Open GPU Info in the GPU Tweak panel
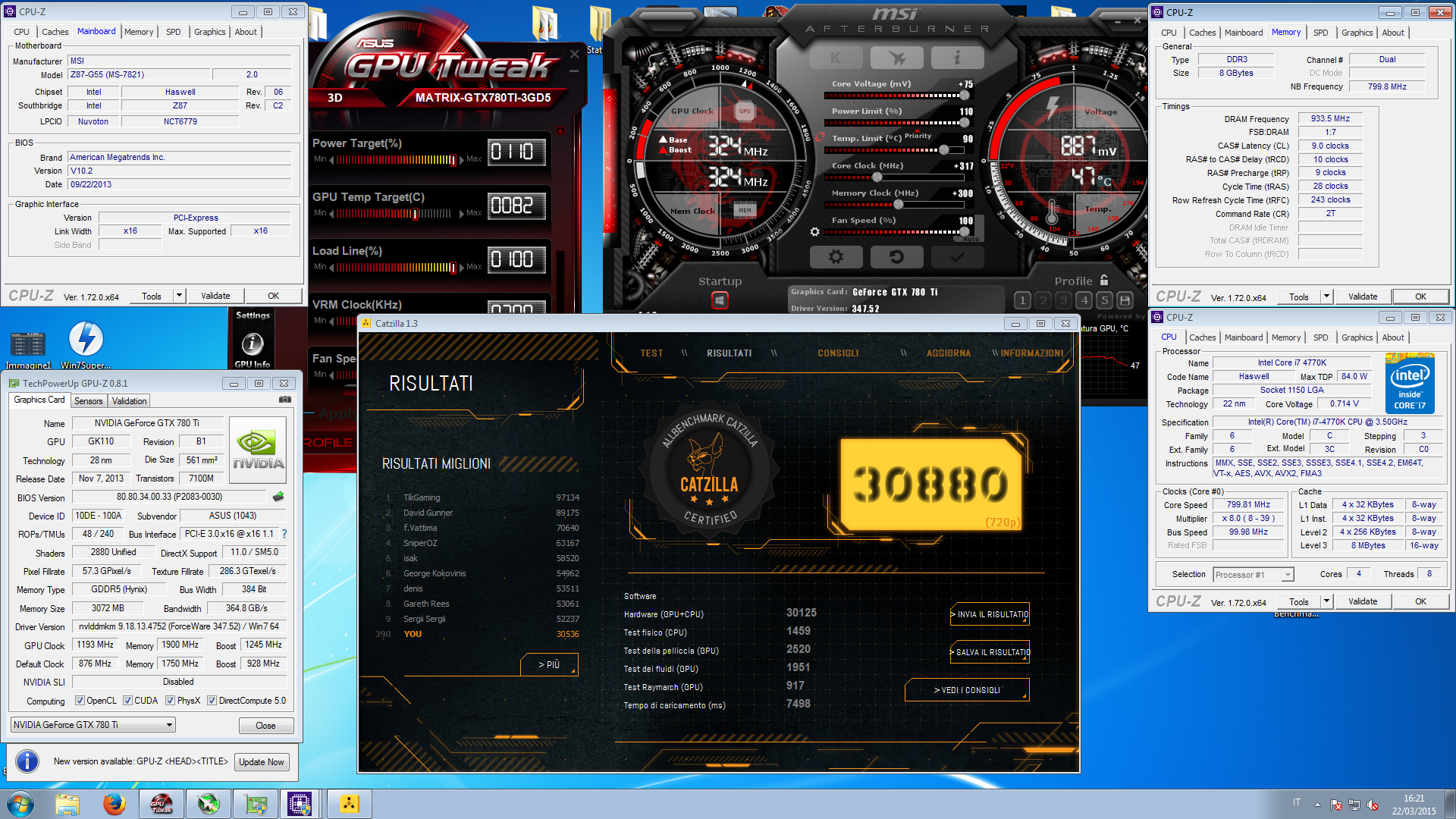Image resolution: width=1456 pixels, height=819 pixels. (253, 350)
